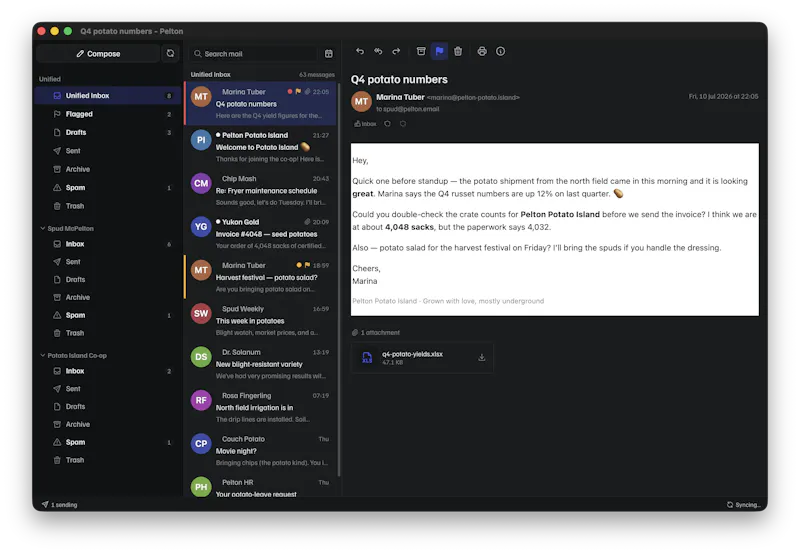
Task: Click the Compose button
Action: (98, 54)
